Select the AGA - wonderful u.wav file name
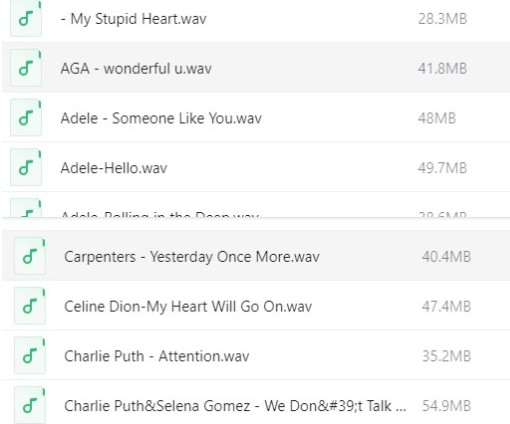This screenshot has width=510, height=424. click(x=136, y=69)
